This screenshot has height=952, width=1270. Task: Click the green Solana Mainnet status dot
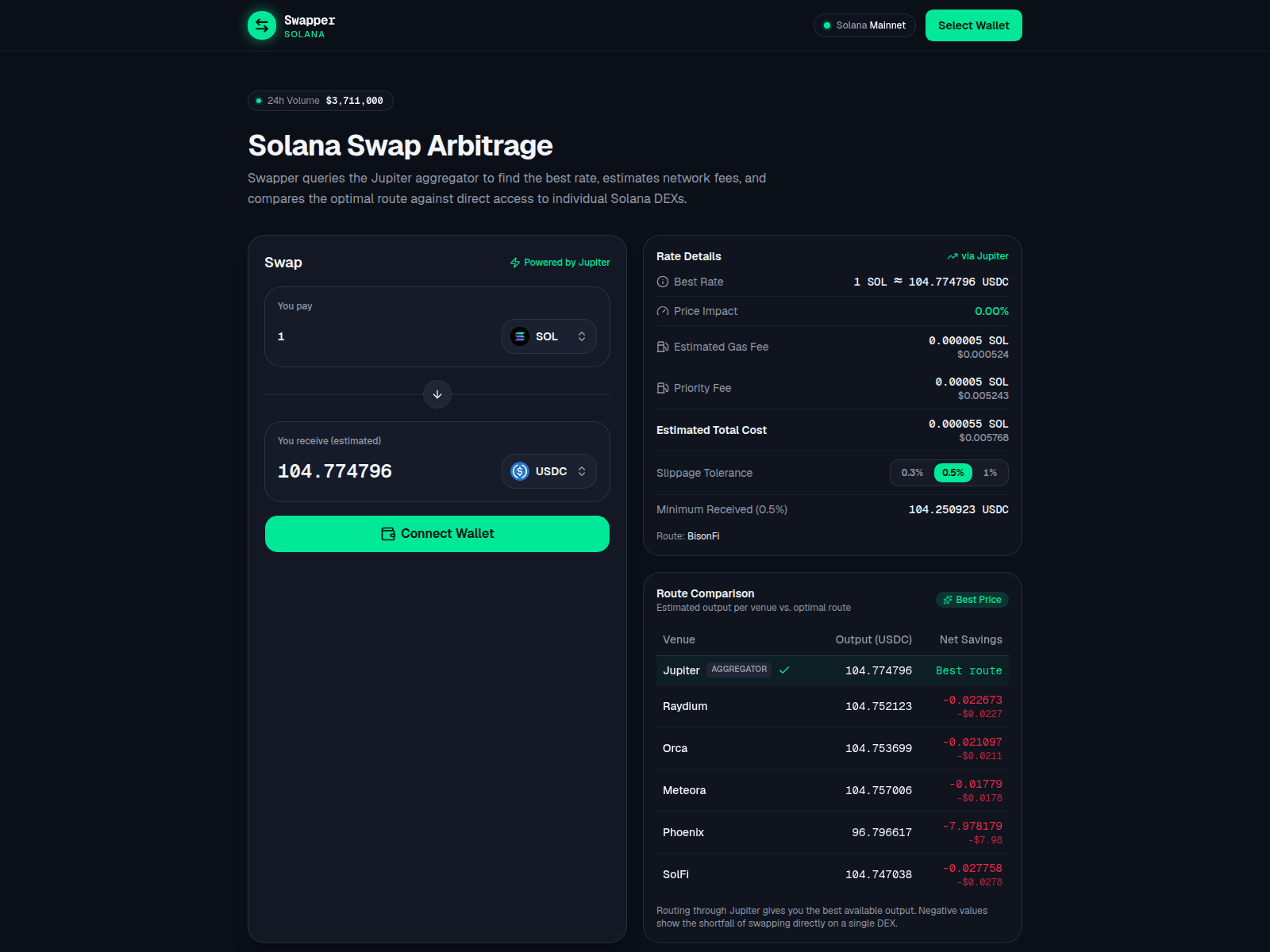(827, 25)
